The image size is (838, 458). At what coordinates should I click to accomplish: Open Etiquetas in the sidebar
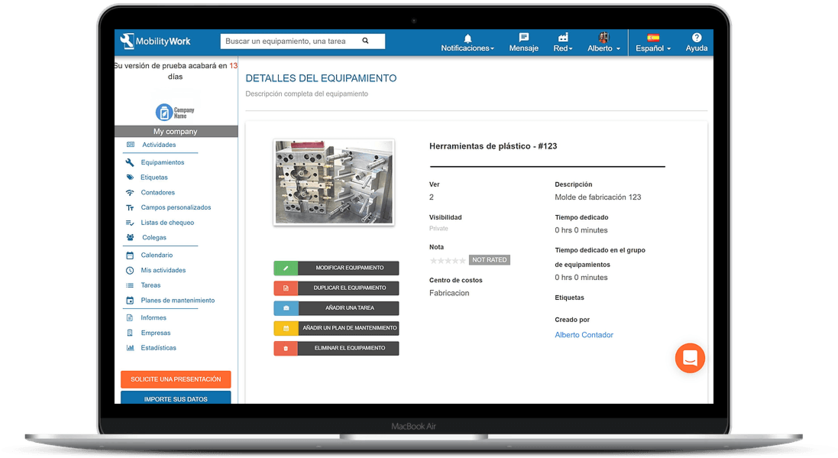pos(154,177)
